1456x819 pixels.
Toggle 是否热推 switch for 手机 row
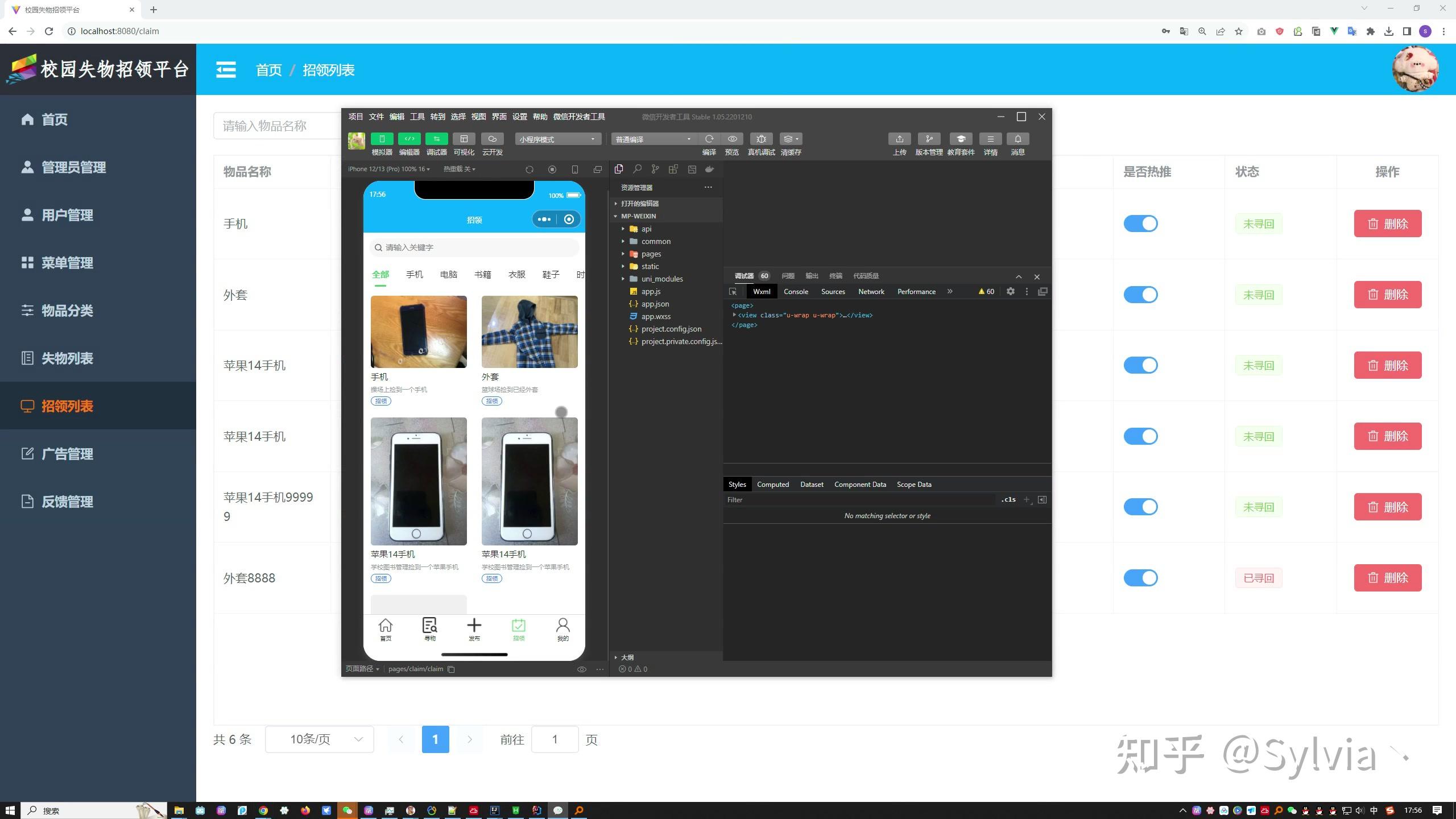coord(1140,224)
